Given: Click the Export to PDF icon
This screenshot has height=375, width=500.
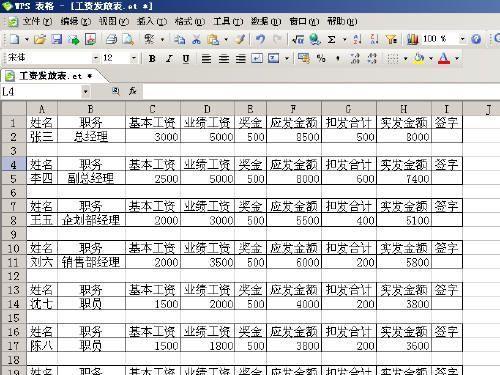Looking at the screenshot, I should (90, 39).
